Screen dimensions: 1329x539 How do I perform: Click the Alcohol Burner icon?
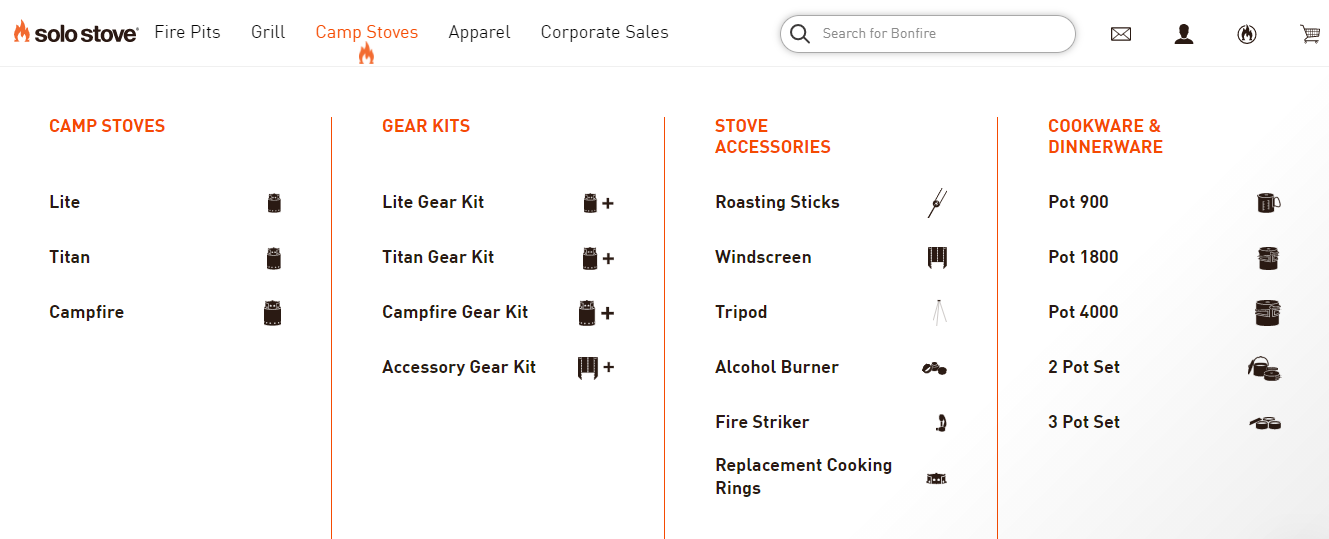point(934,368)
